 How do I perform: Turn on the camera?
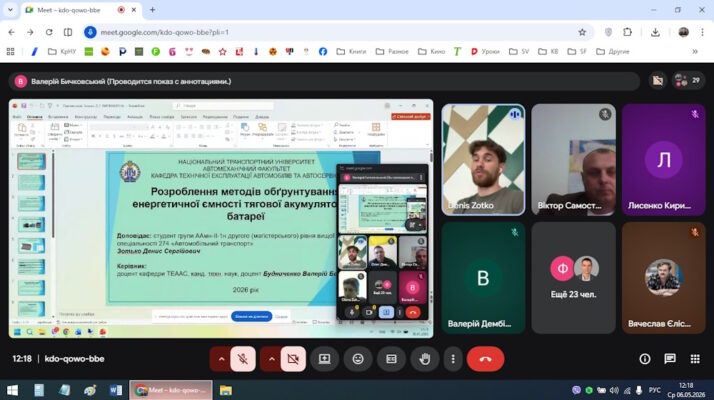[x=293, y=359]
